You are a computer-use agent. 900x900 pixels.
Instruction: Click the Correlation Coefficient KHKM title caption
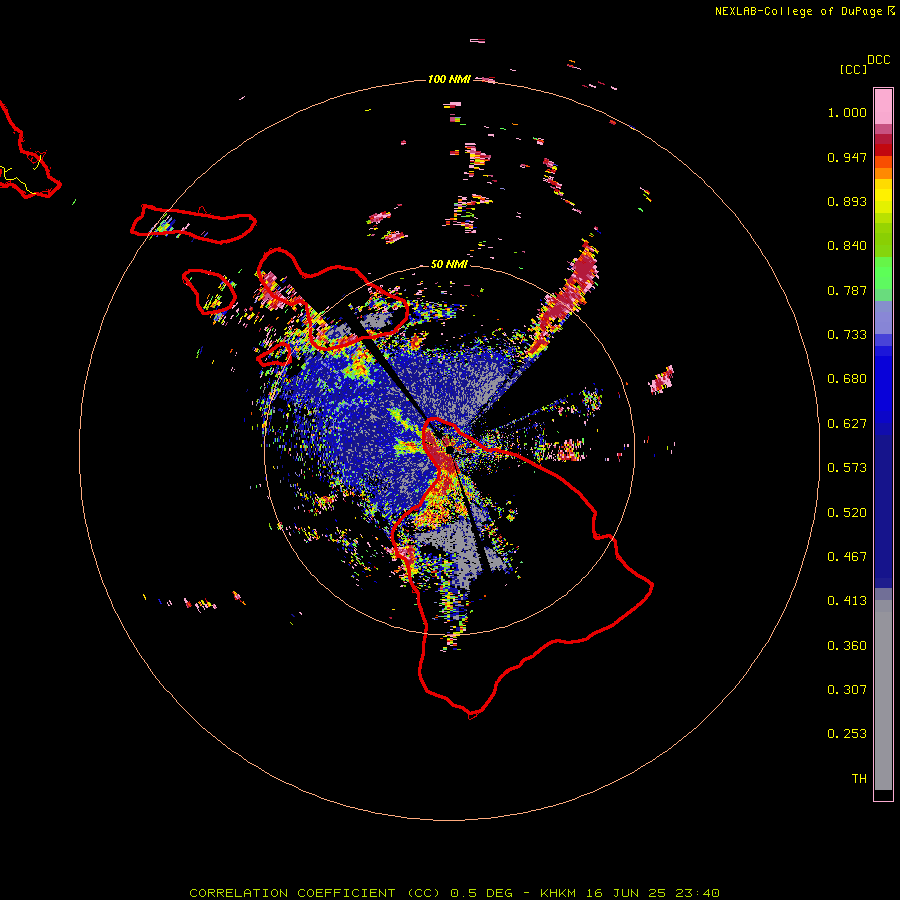pos(454,893)
